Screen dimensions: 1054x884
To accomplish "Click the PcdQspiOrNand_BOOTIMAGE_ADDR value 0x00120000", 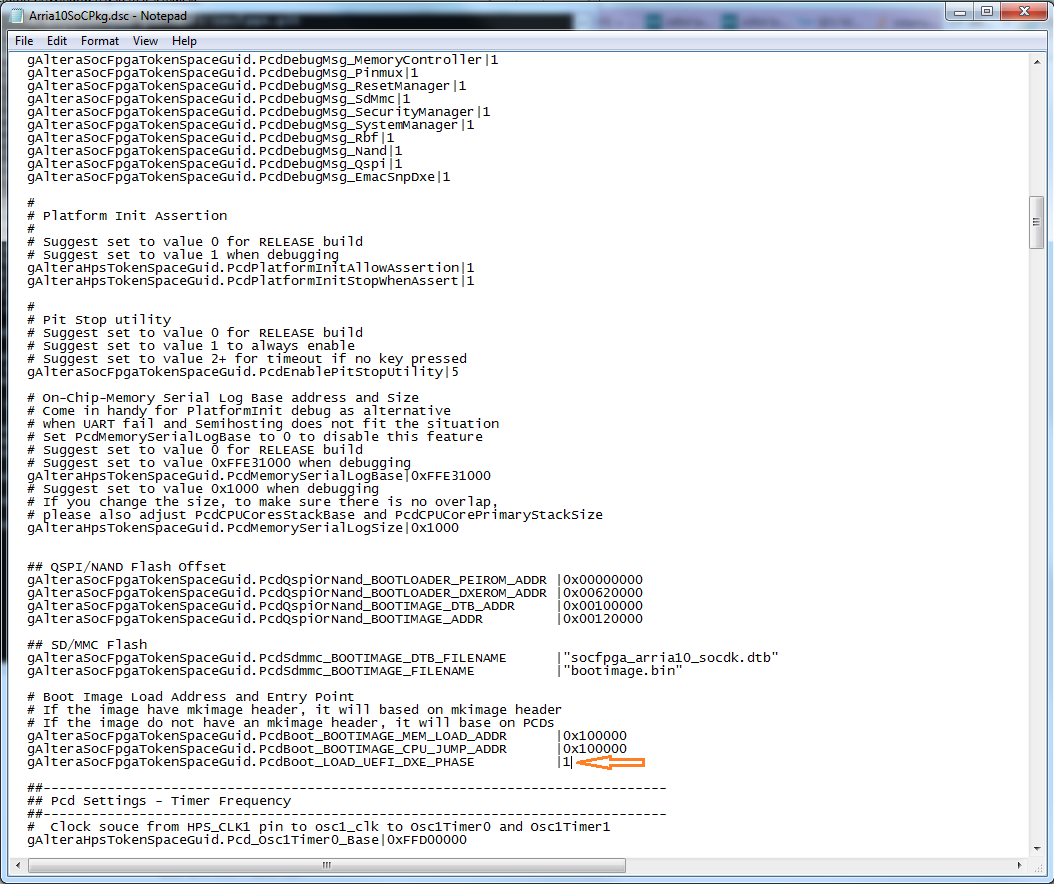I will coord(603,619).
